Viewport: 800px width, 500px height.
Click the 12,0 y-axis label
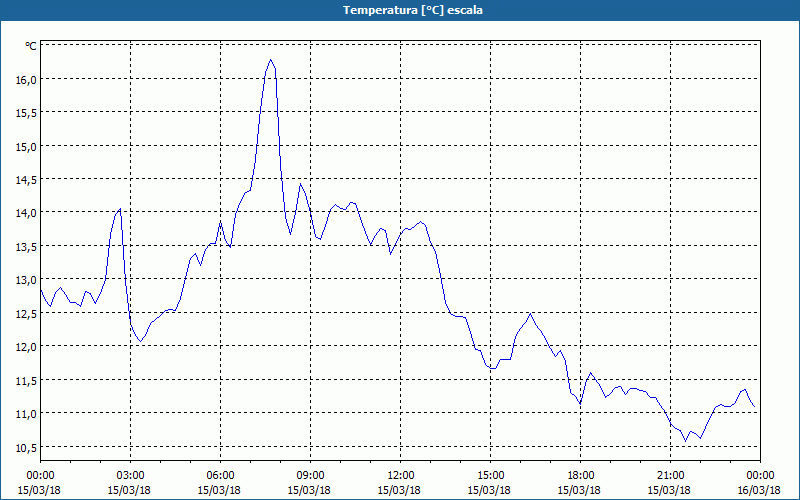click(26, 346)
